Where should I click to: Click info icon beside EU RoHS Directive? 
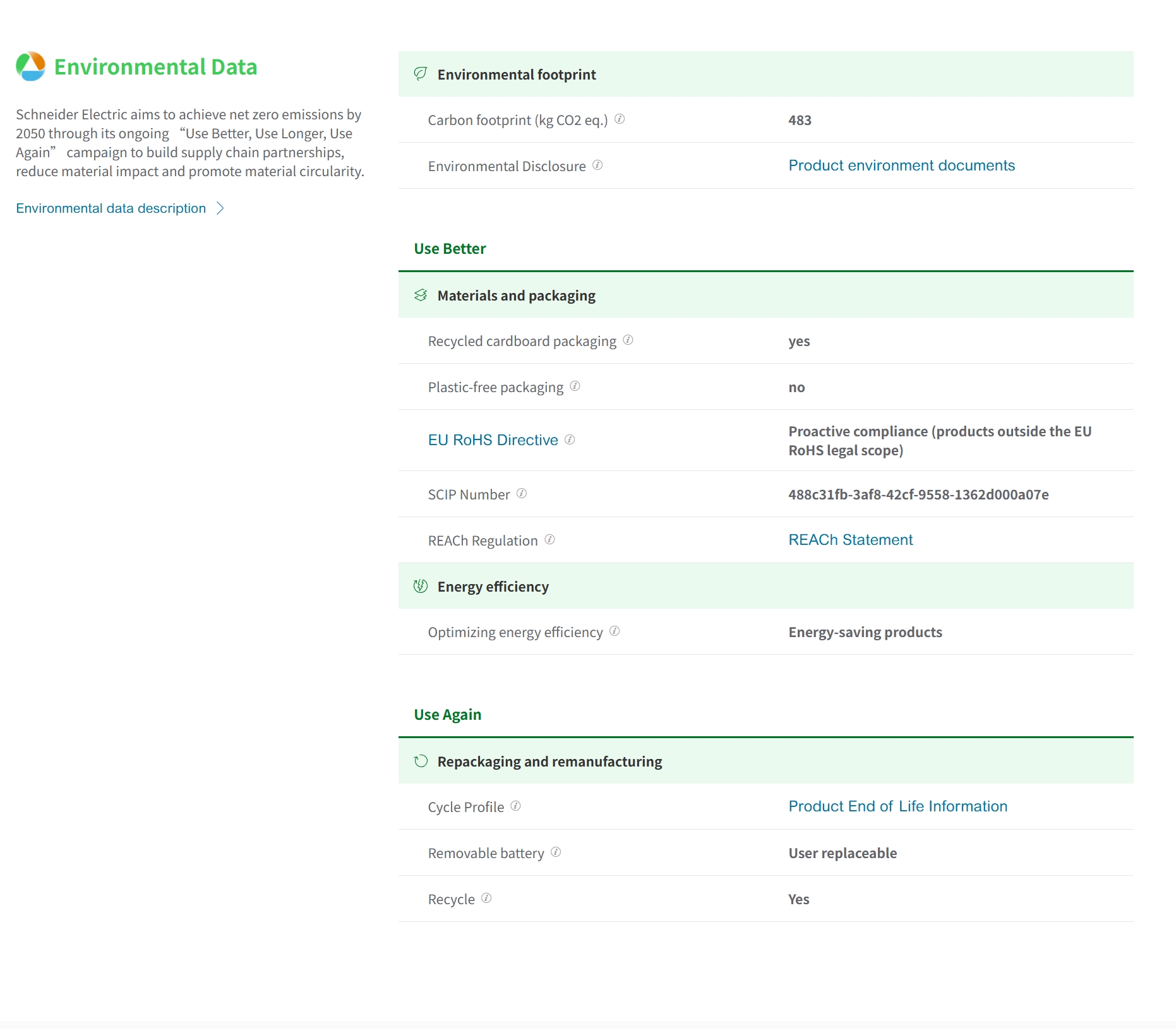570,439
